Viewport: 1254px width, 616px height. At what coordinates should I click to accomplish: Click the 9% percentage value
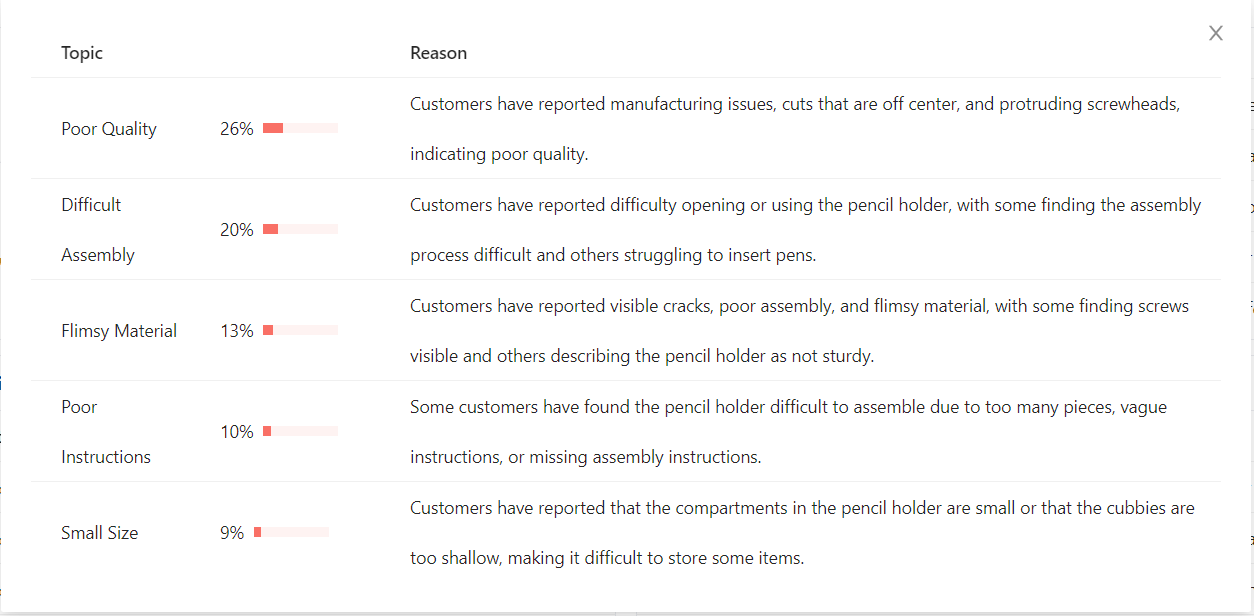tap(232, 533)
